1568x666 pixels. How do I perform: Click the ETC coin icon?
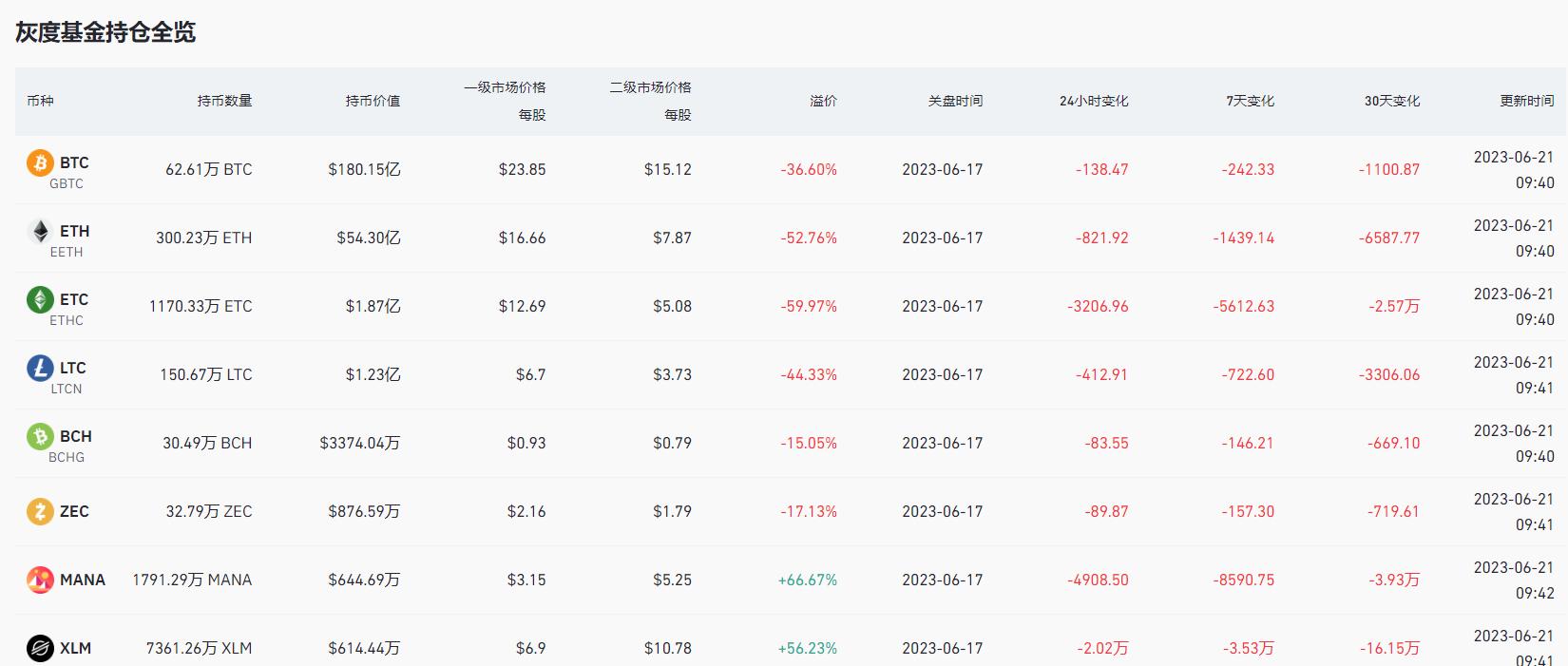[40, 299]
